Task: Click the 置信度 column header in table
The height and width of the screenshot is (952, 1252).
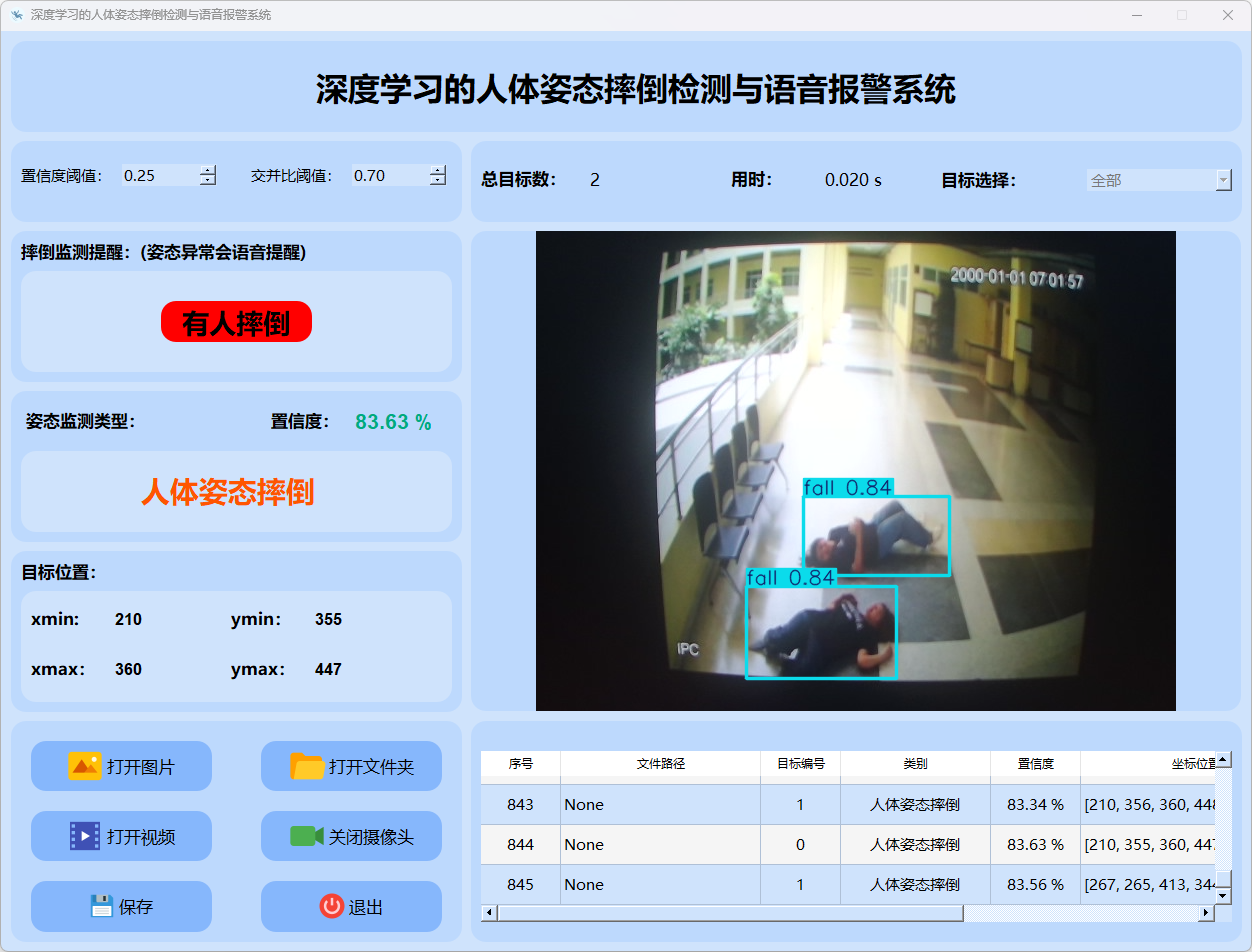Action: pos(1035,763)
